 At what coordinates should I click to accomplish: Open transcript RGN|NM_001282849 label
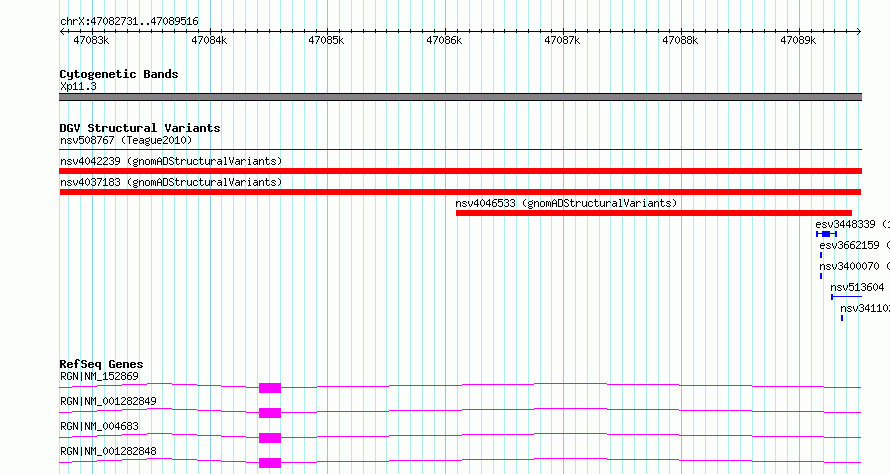click(x=108, y=401)
